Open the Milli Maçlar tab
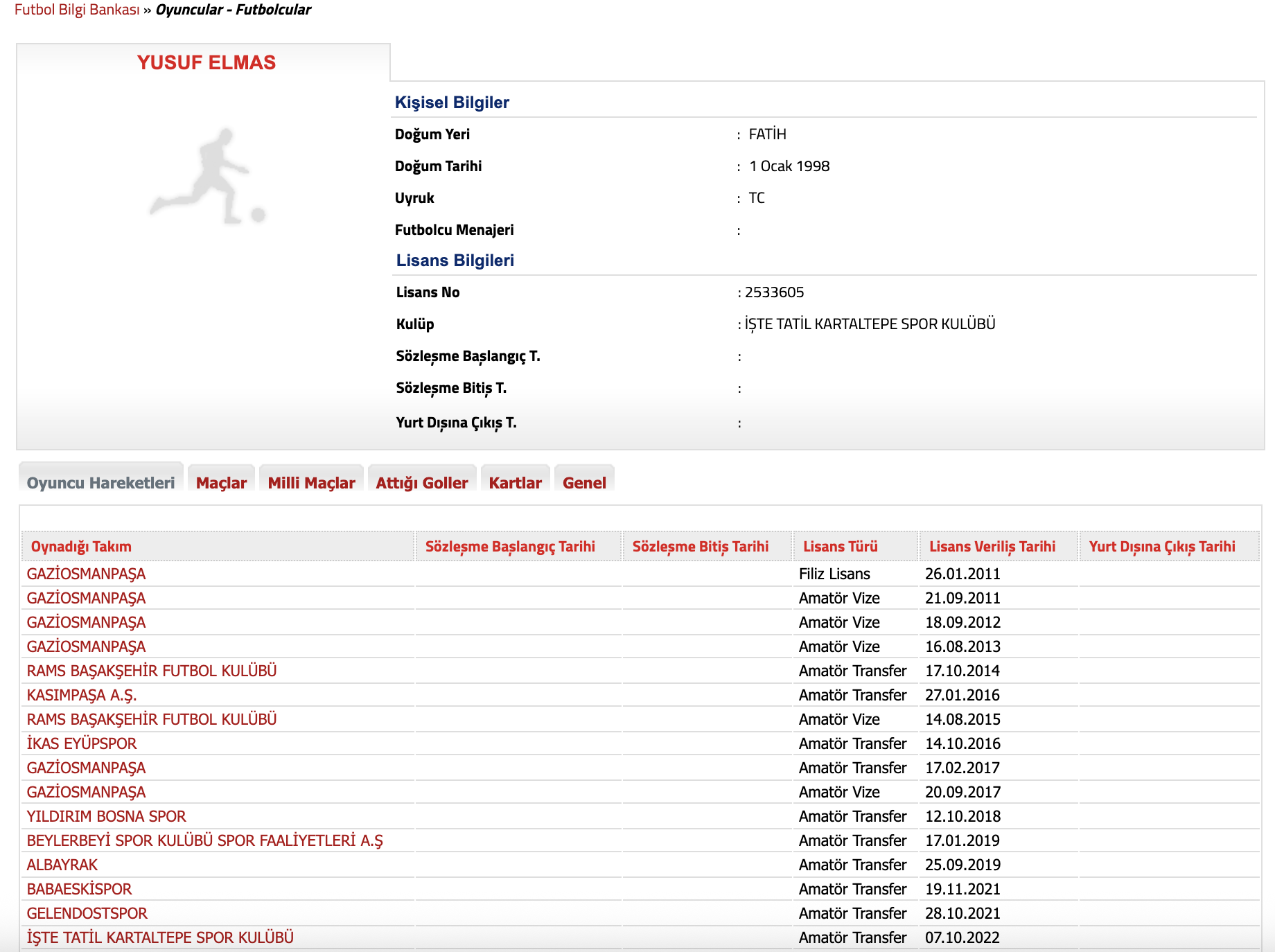The image size is (1275, 952). [x=311, y=483]
